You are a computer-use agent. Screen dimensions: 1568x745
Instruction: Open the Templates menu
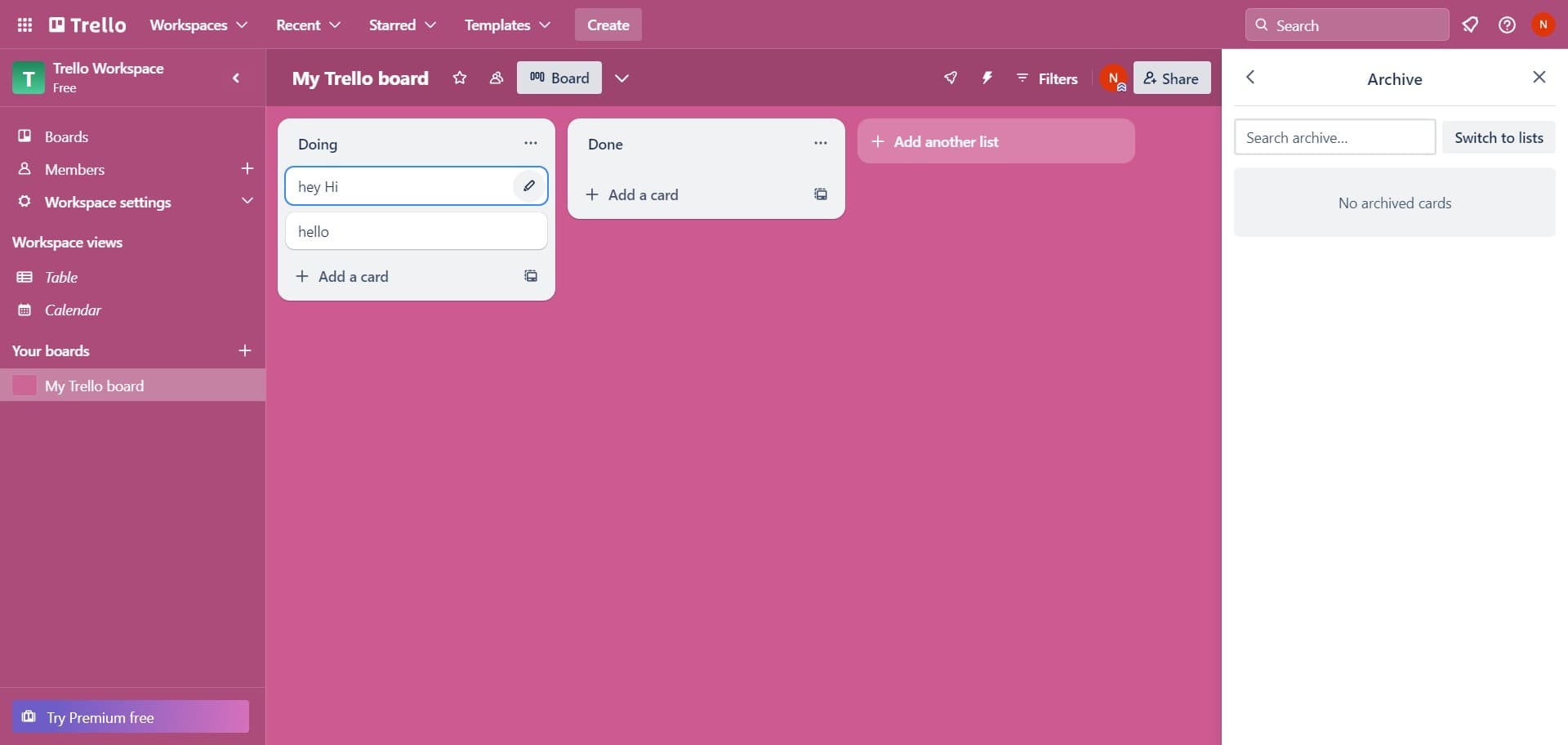tap(507, 25)
